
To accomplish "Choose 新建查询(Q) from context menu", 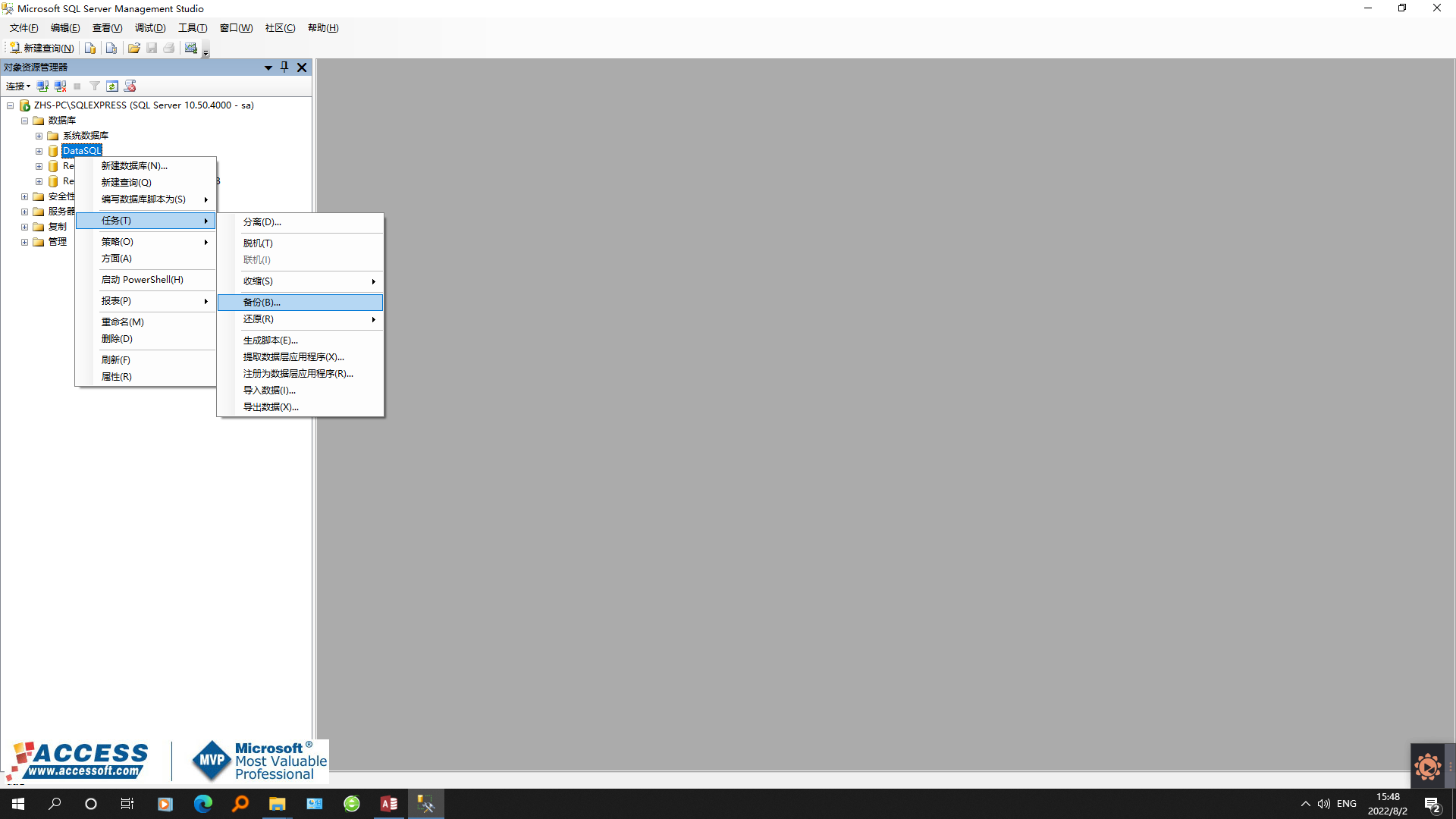I will click(146, 183).
